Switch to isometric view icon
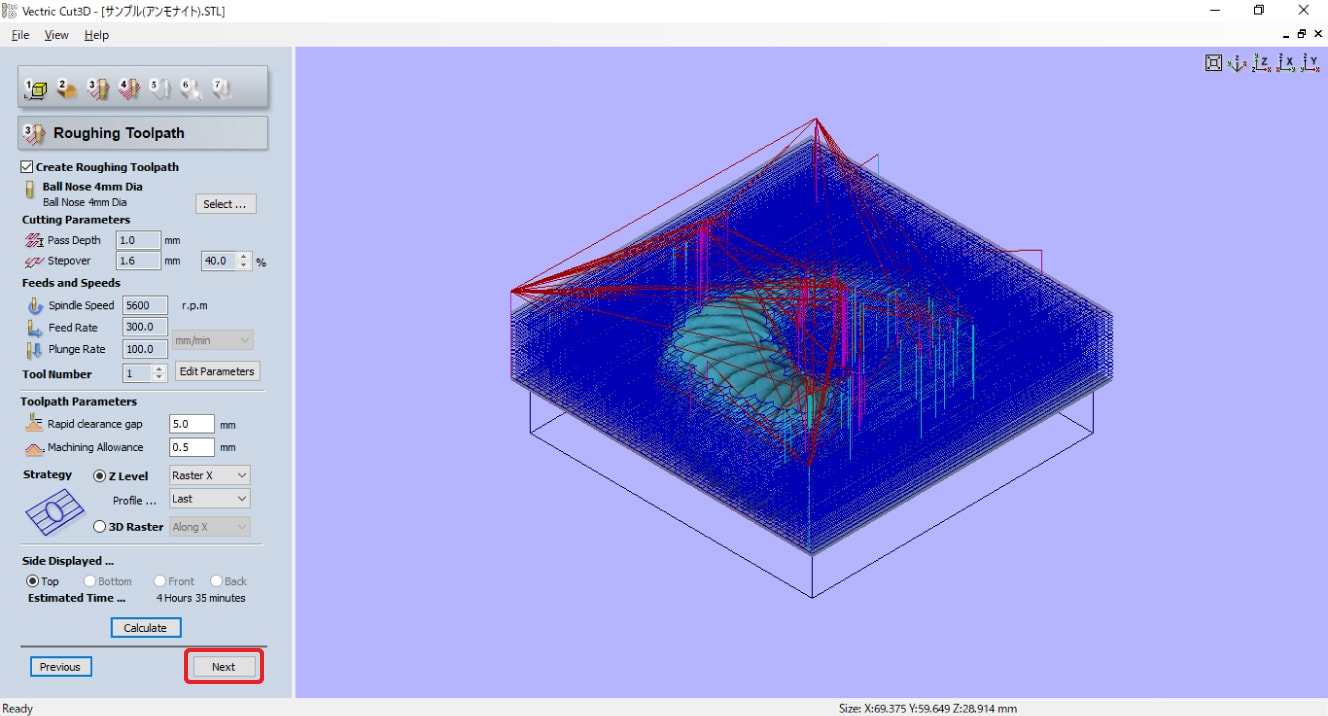This screenshot has height=716, width=1328. click(x=1237, y=63)
